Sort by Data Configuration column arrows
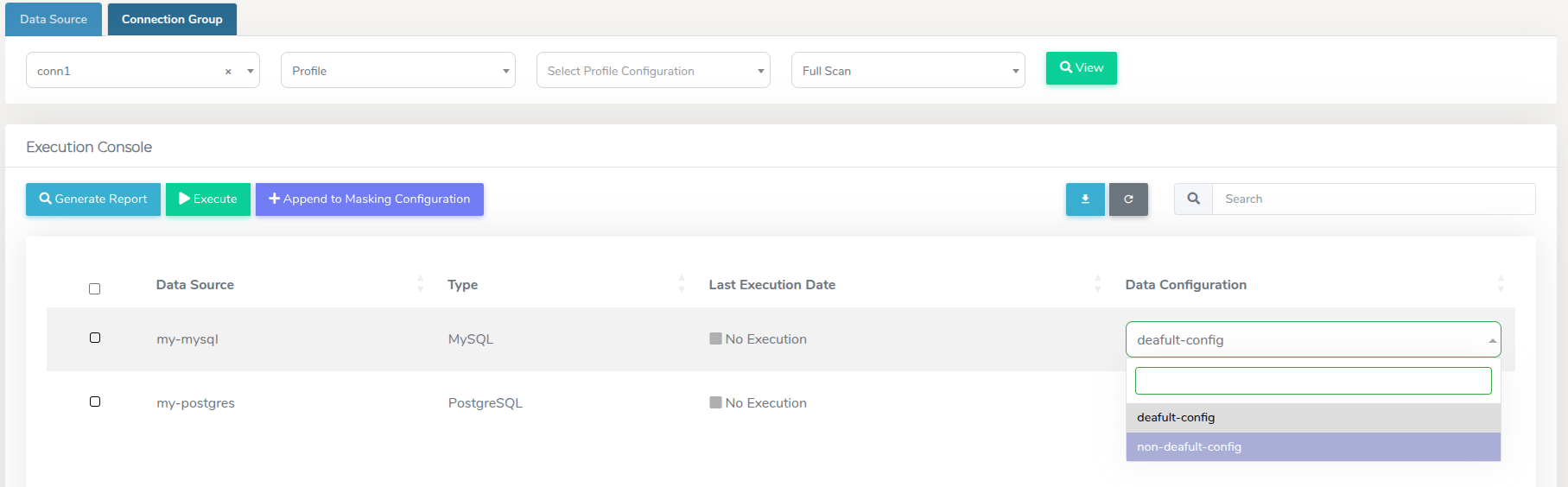1568x487 pixels. pos(1501,284)
